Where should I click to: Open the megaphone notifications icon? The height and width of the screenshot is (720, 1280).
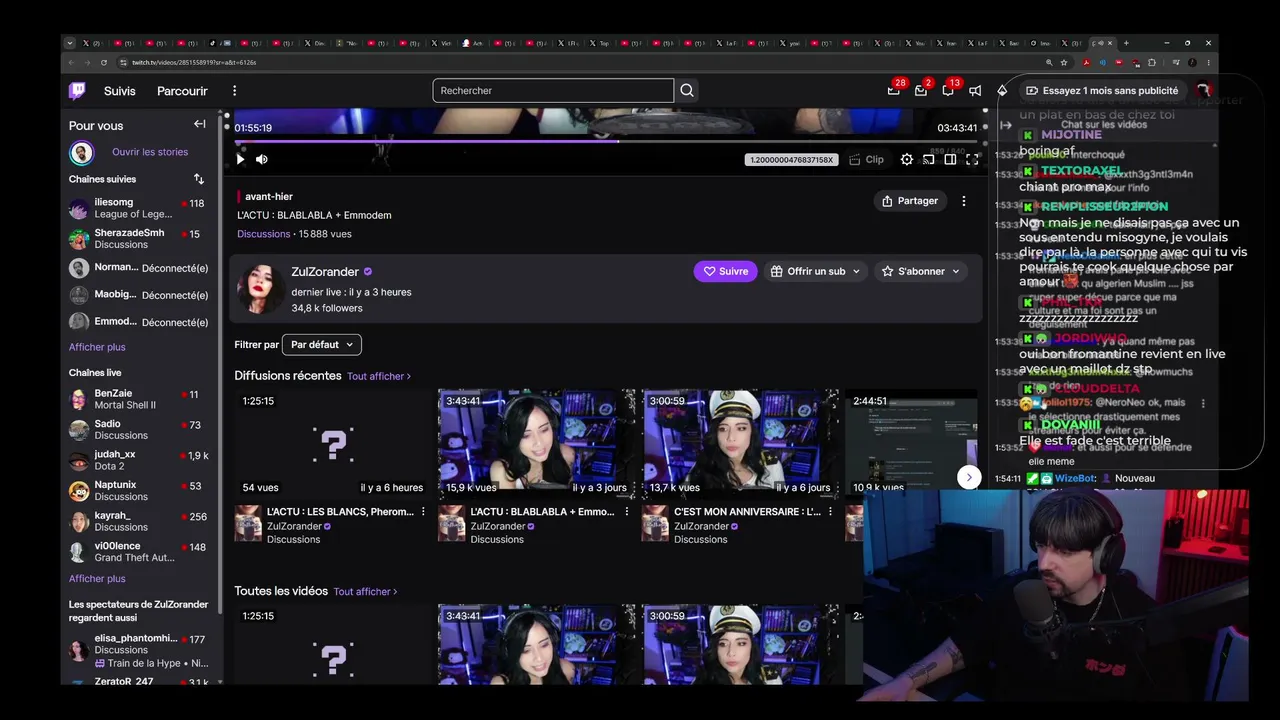975,91
